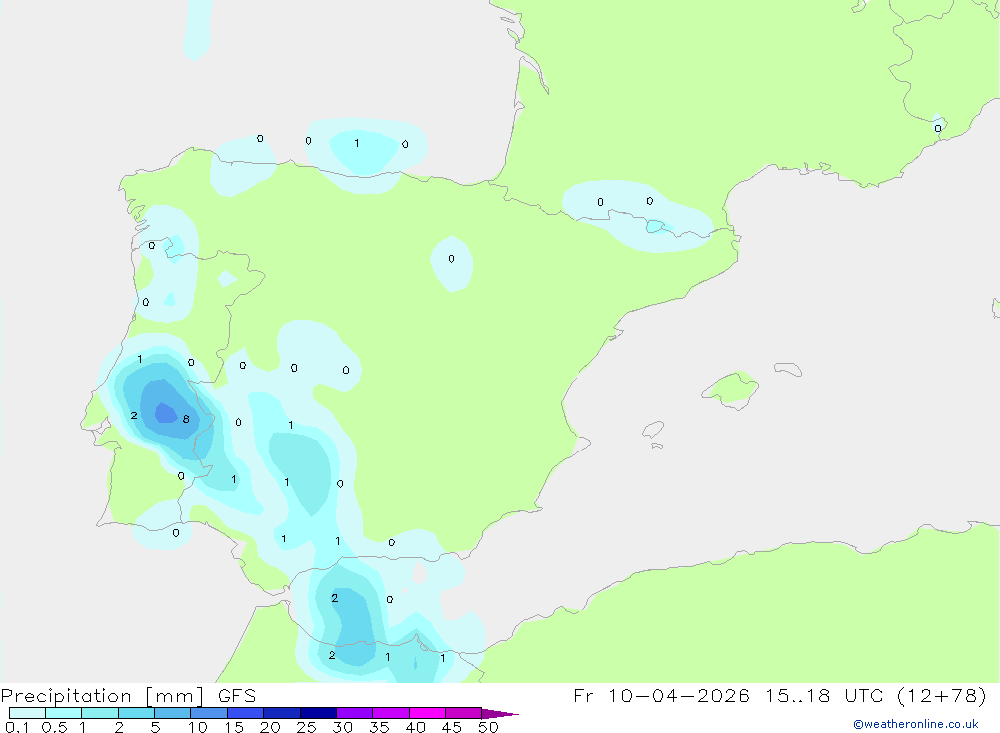Click the 15–20 mm blue legend swatch
The width and height of the screenshot is (1000, 733).
(x=246, y=713)
